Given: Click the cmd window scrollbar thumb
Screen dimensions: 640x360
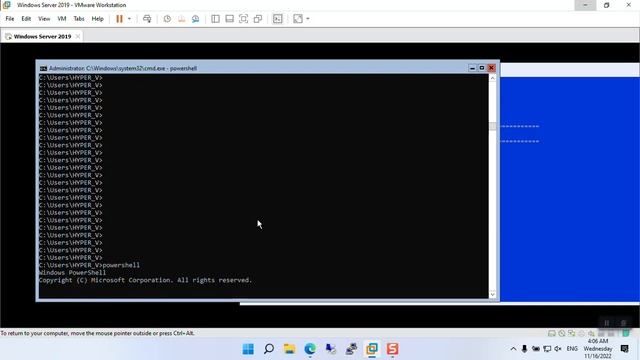Looking at the screenshot, I should coord(493,126).
